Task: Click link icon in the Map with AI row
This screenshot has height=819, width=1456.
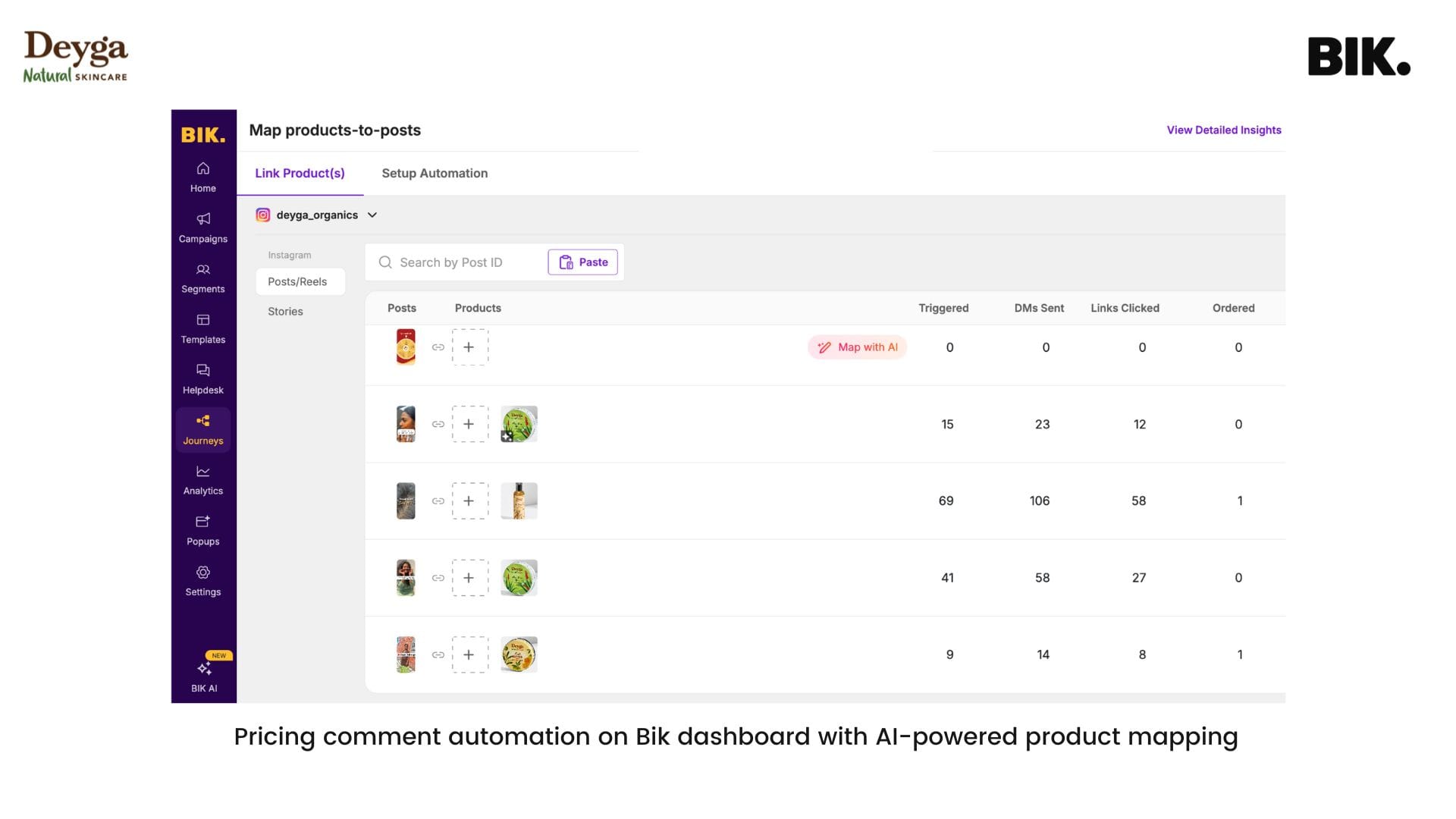Action: tap(438, 347)
